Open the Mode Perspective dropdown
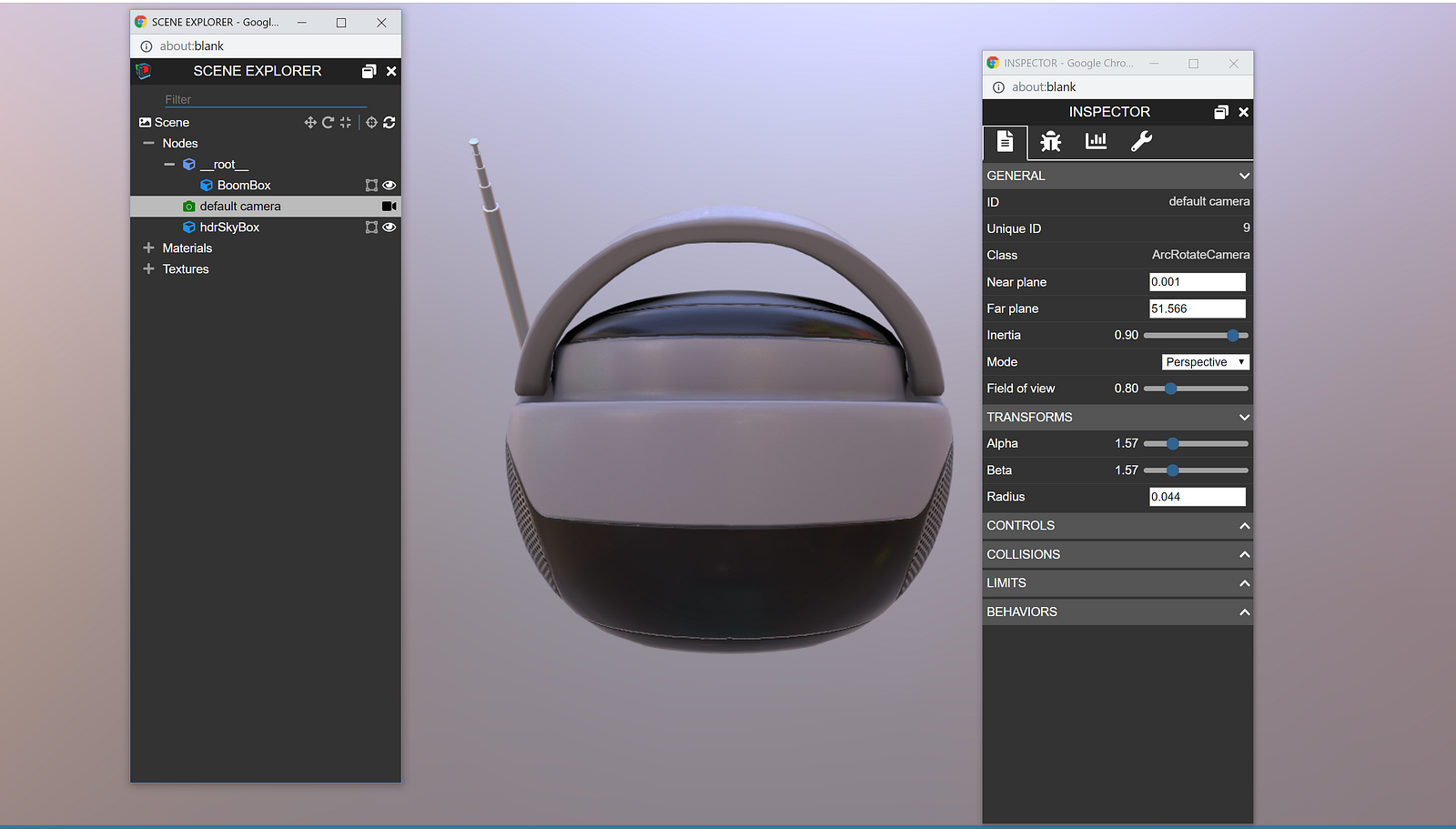Image resolution: width=1456 pixels, height=829 pixels. pos(1206,362)
